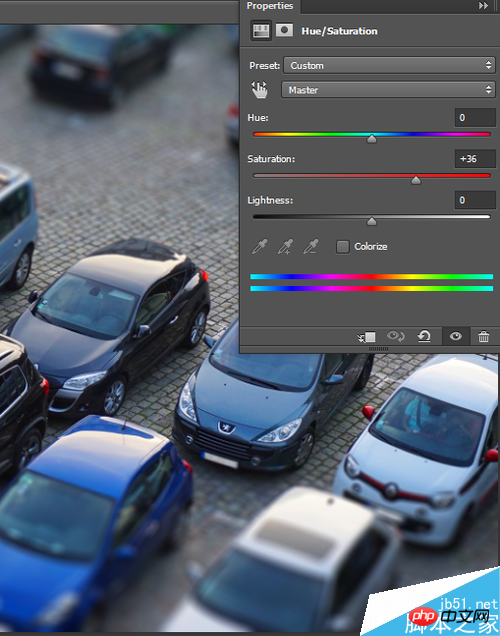
Task: Open the Preset dropdown showing Custom
Action: tap(389, 65)
